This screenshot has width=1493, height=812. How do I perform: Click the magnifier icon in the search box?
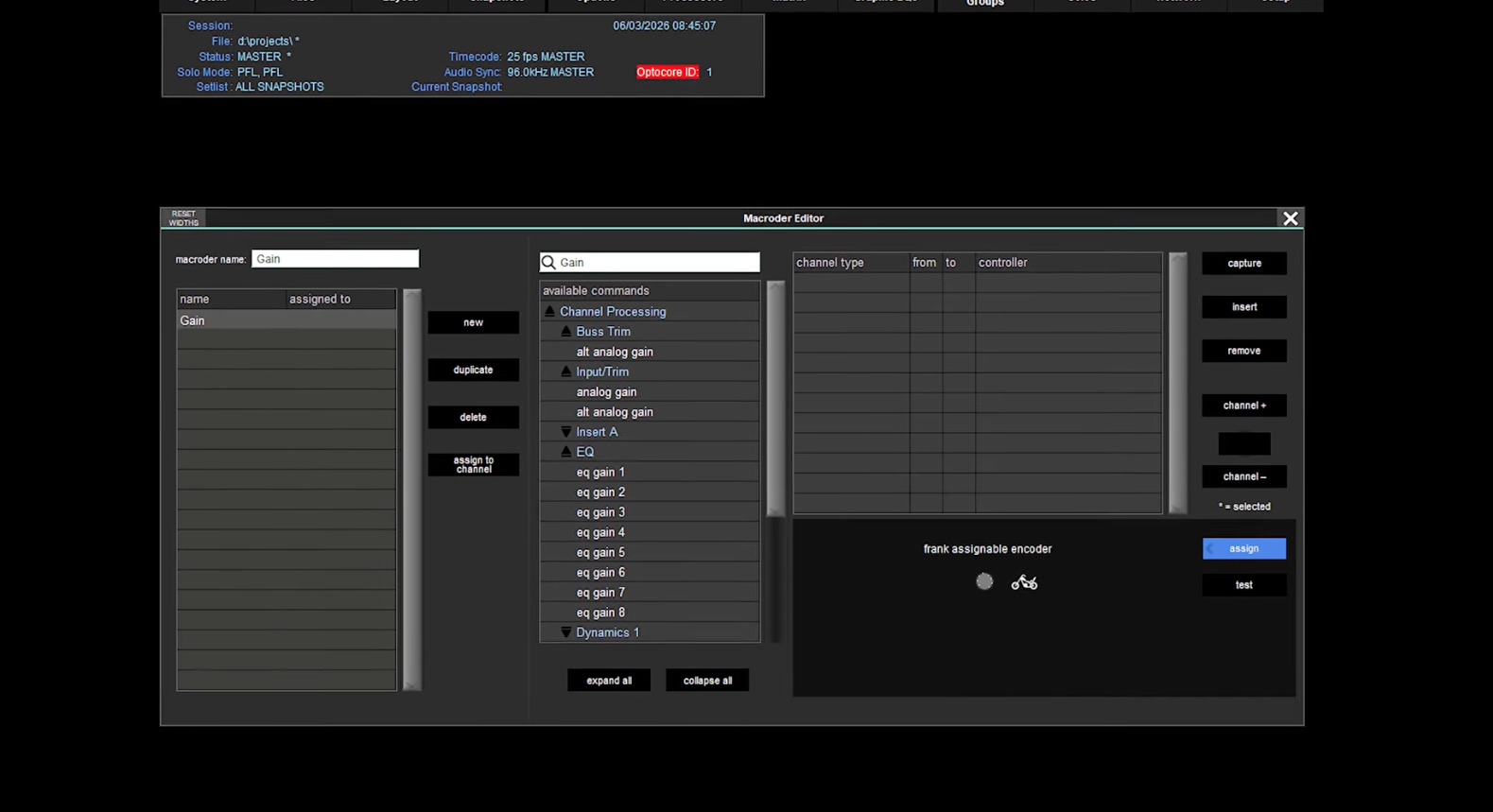click(548, 262)
